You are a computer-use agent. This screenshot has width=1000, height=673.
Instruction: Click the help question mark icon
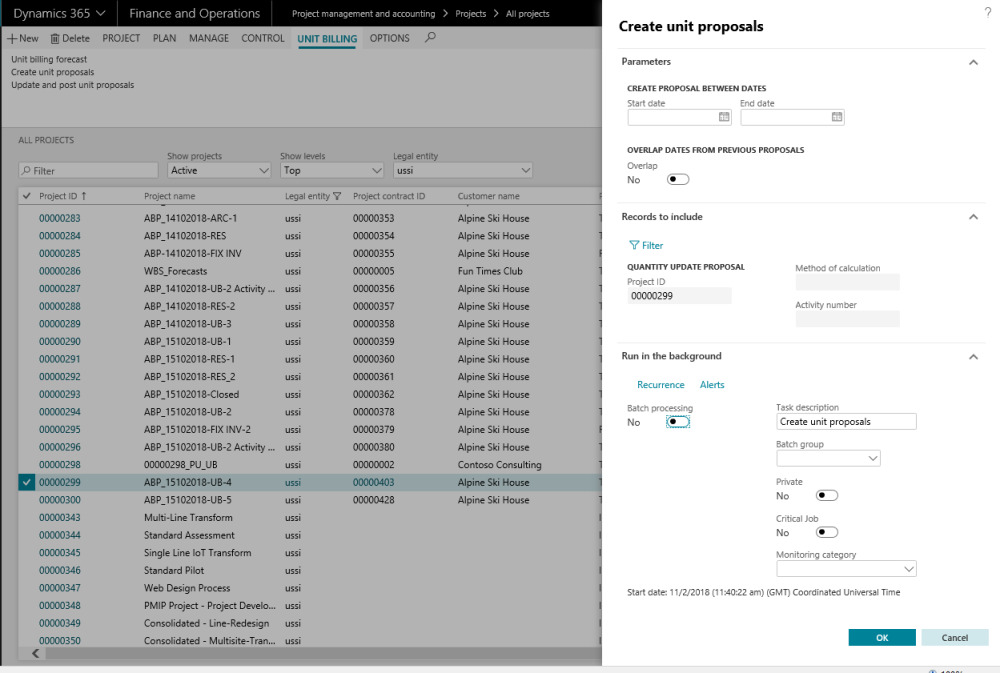click(988, 10)
